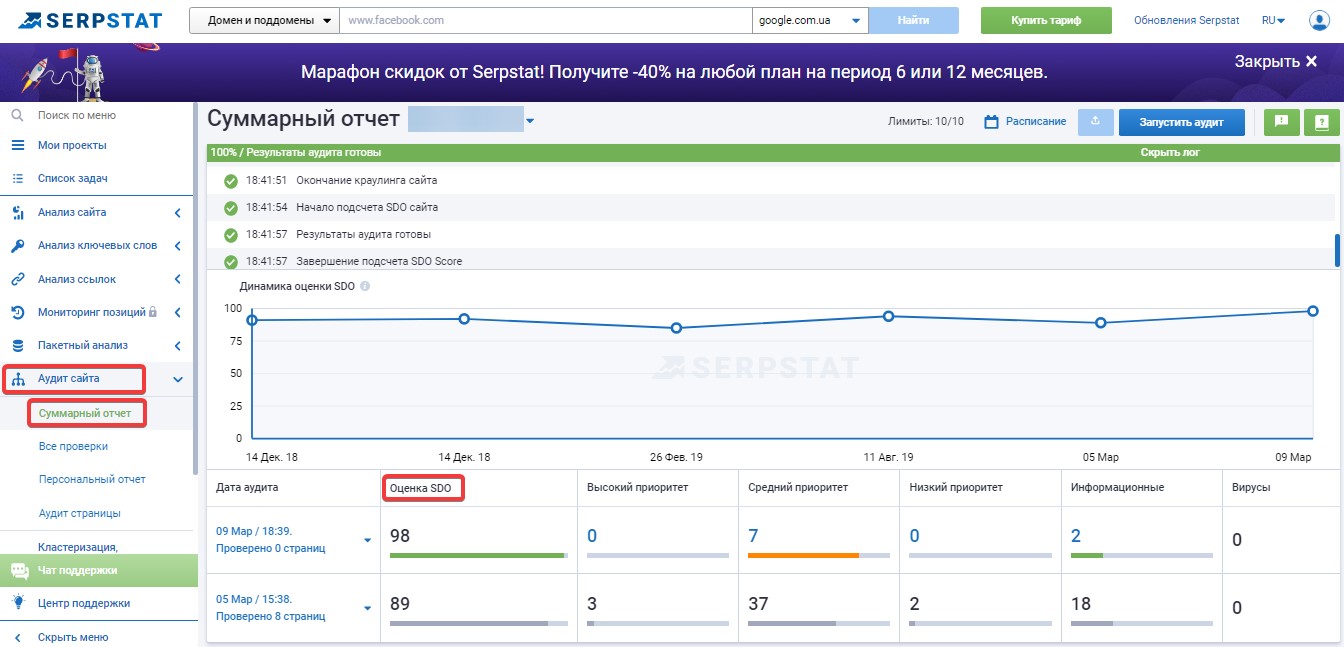Click the green feedback message icon button
This screenshot has height=647, width=1344.
coord(1281,122)
